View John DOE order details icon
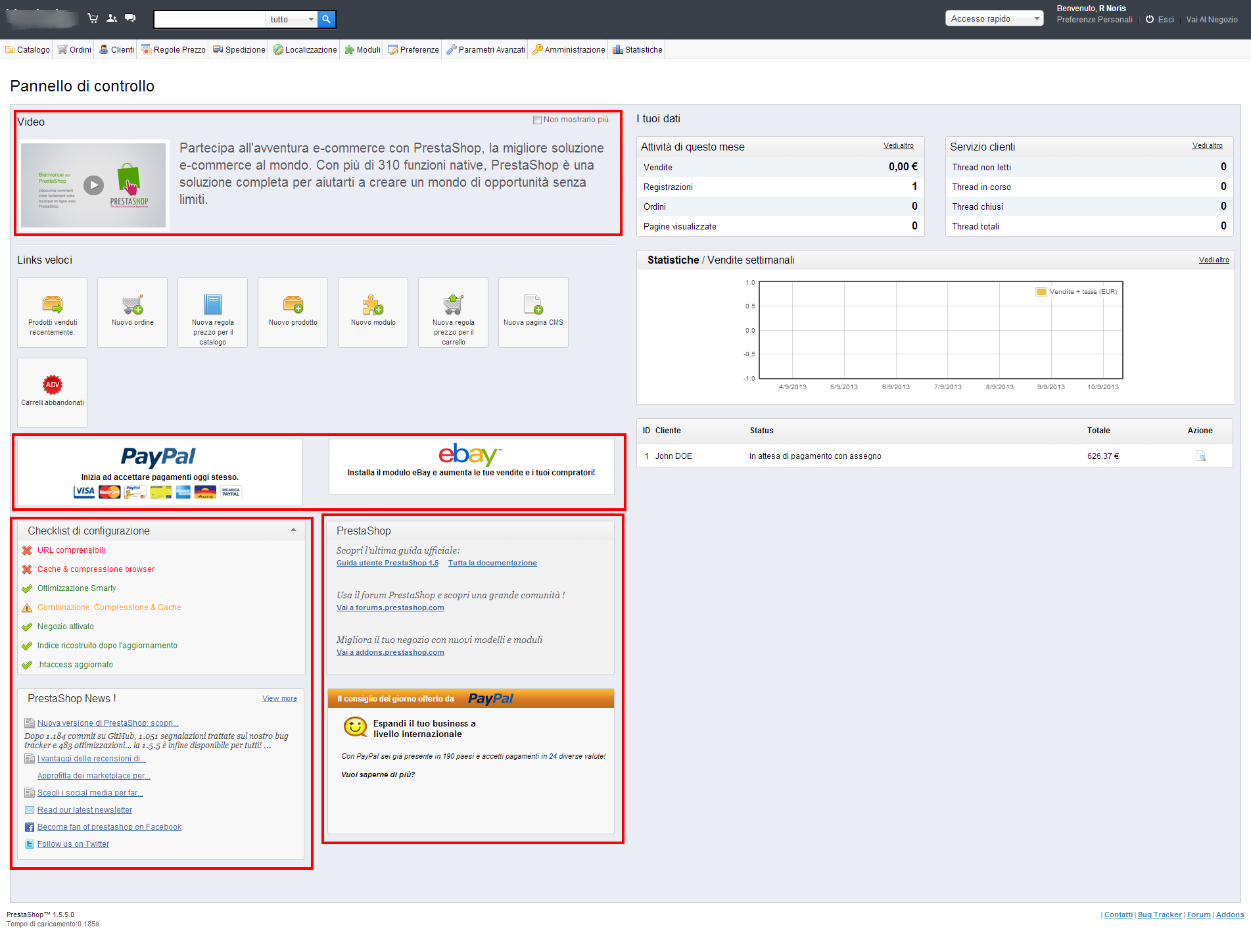The height and width of the screenshot is (952, 1251). (x=1200, y=456)
